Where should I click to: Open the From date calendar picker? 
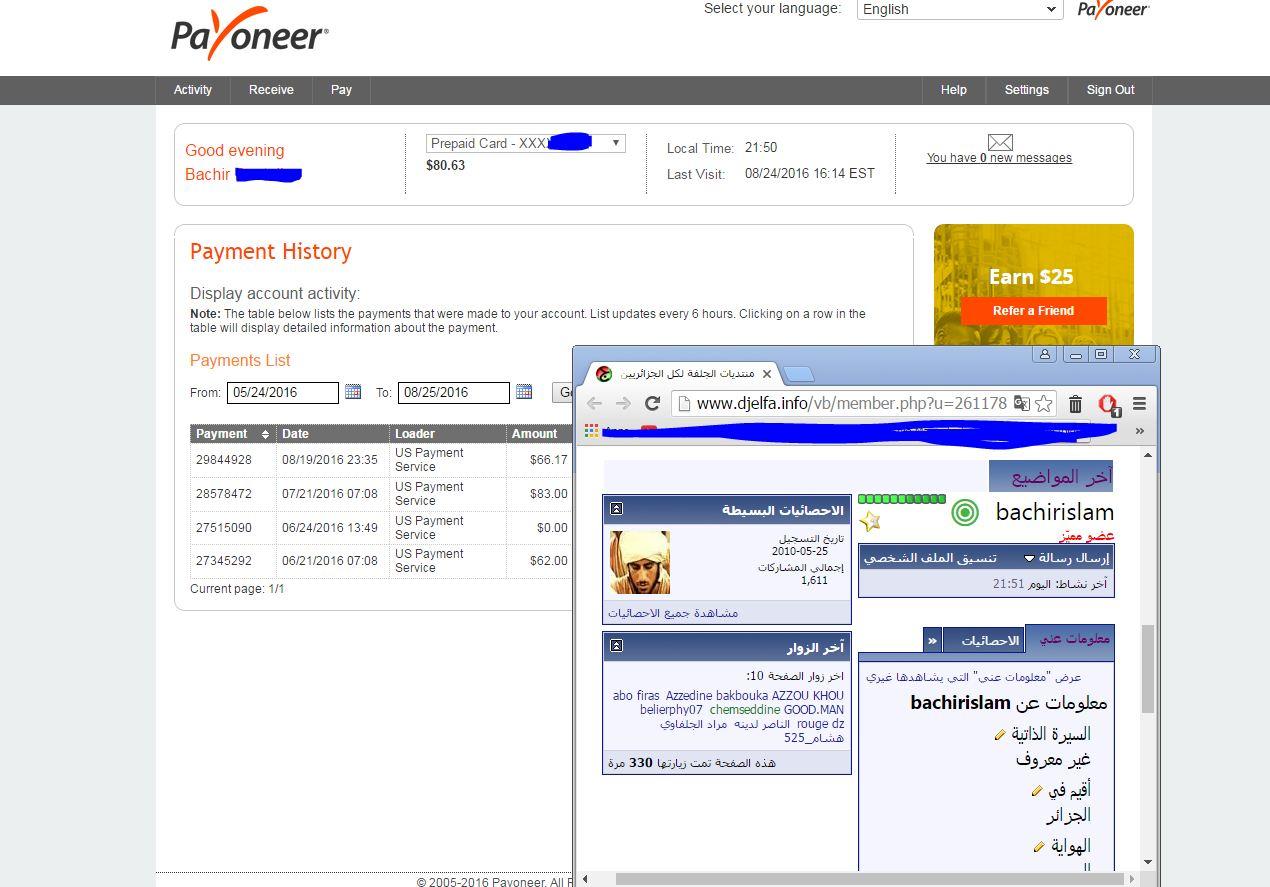click(x=353, y=392)
